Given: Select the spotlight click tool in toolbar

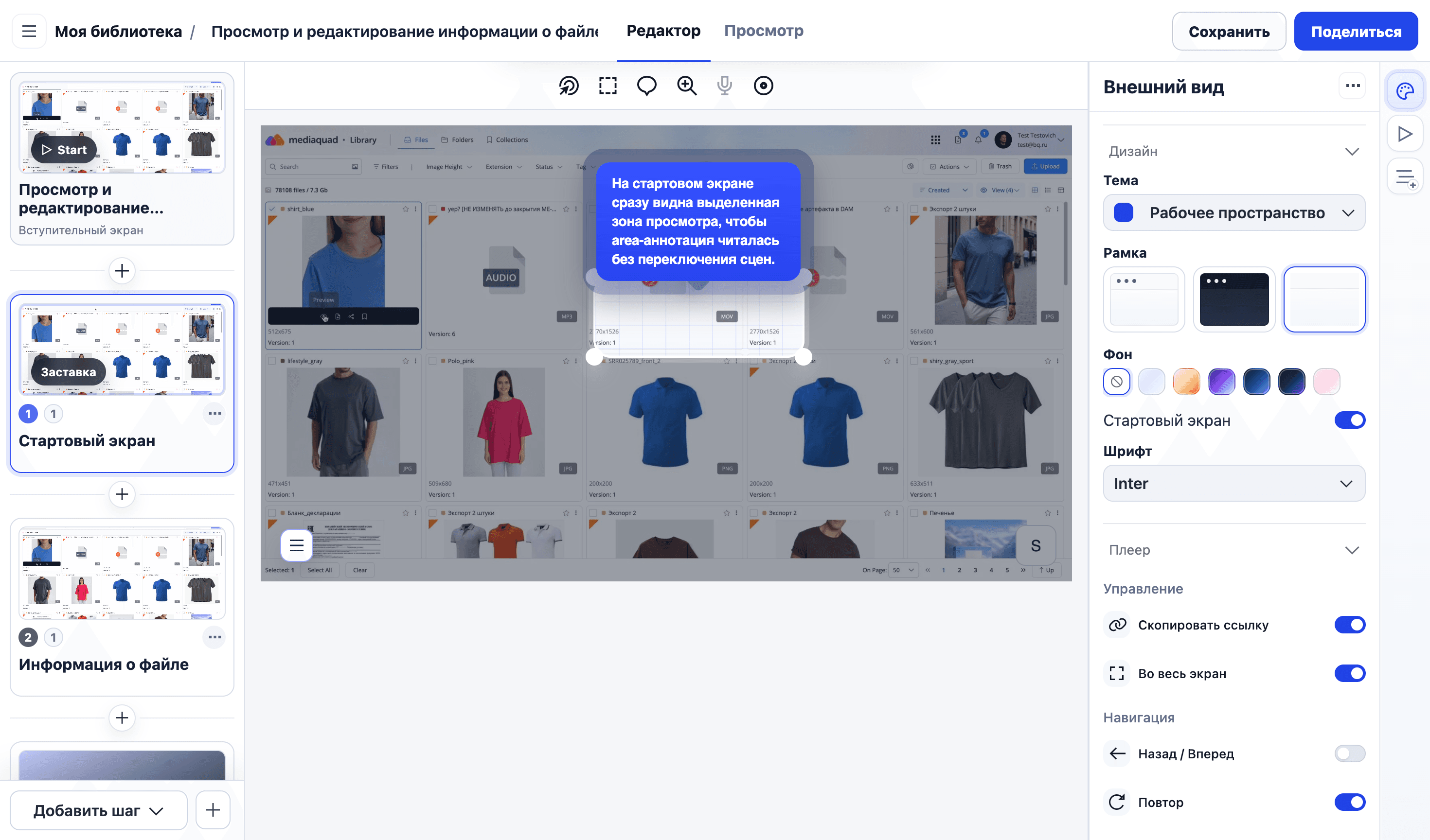Looking at the screenshot, I should [569, 86].
